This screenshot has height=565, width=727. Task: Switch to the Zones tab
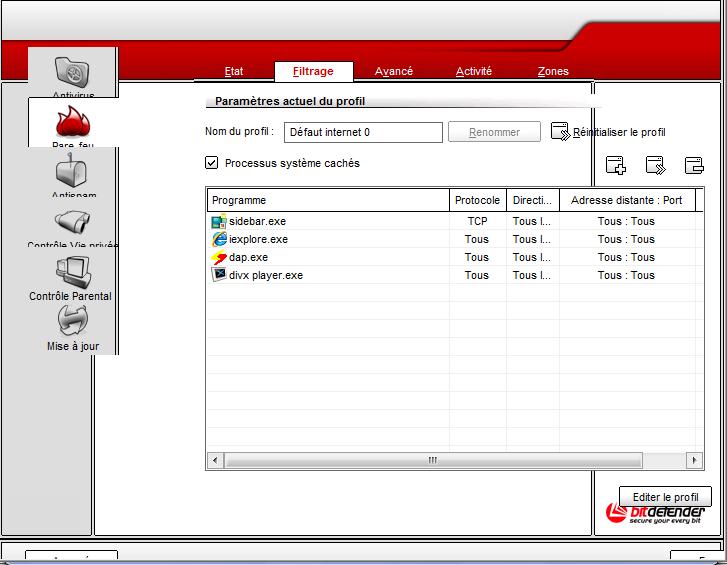point(553,71)
